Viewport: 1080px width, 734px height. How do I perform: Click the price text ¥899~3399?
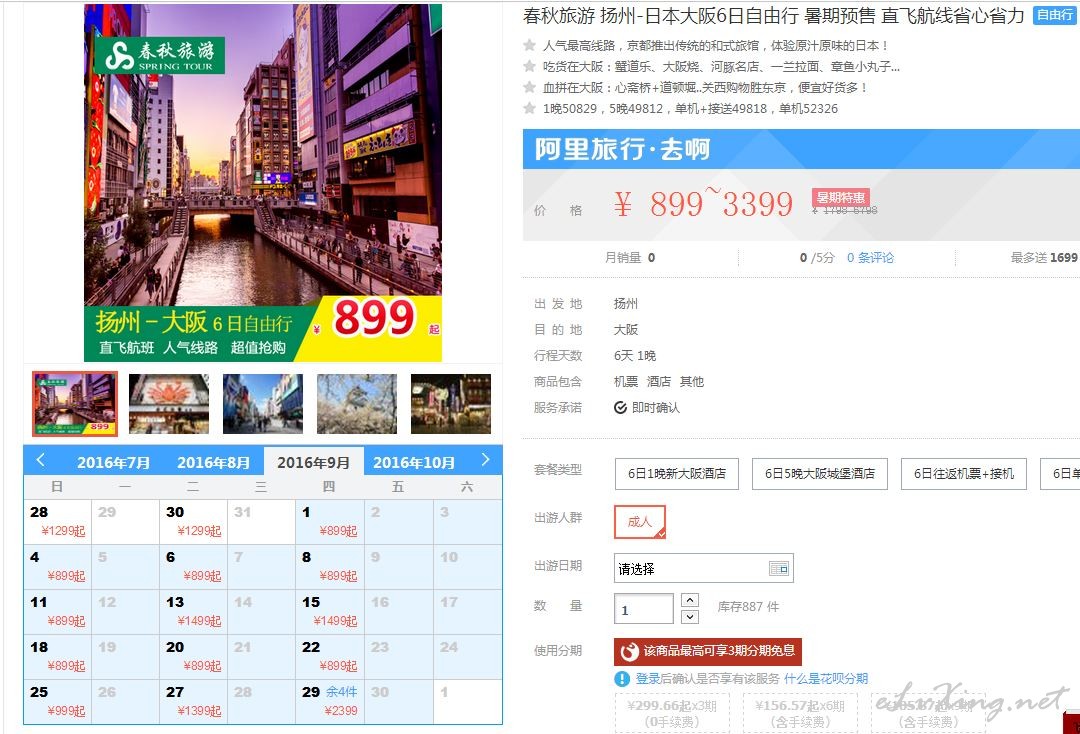tap(703, 204)
